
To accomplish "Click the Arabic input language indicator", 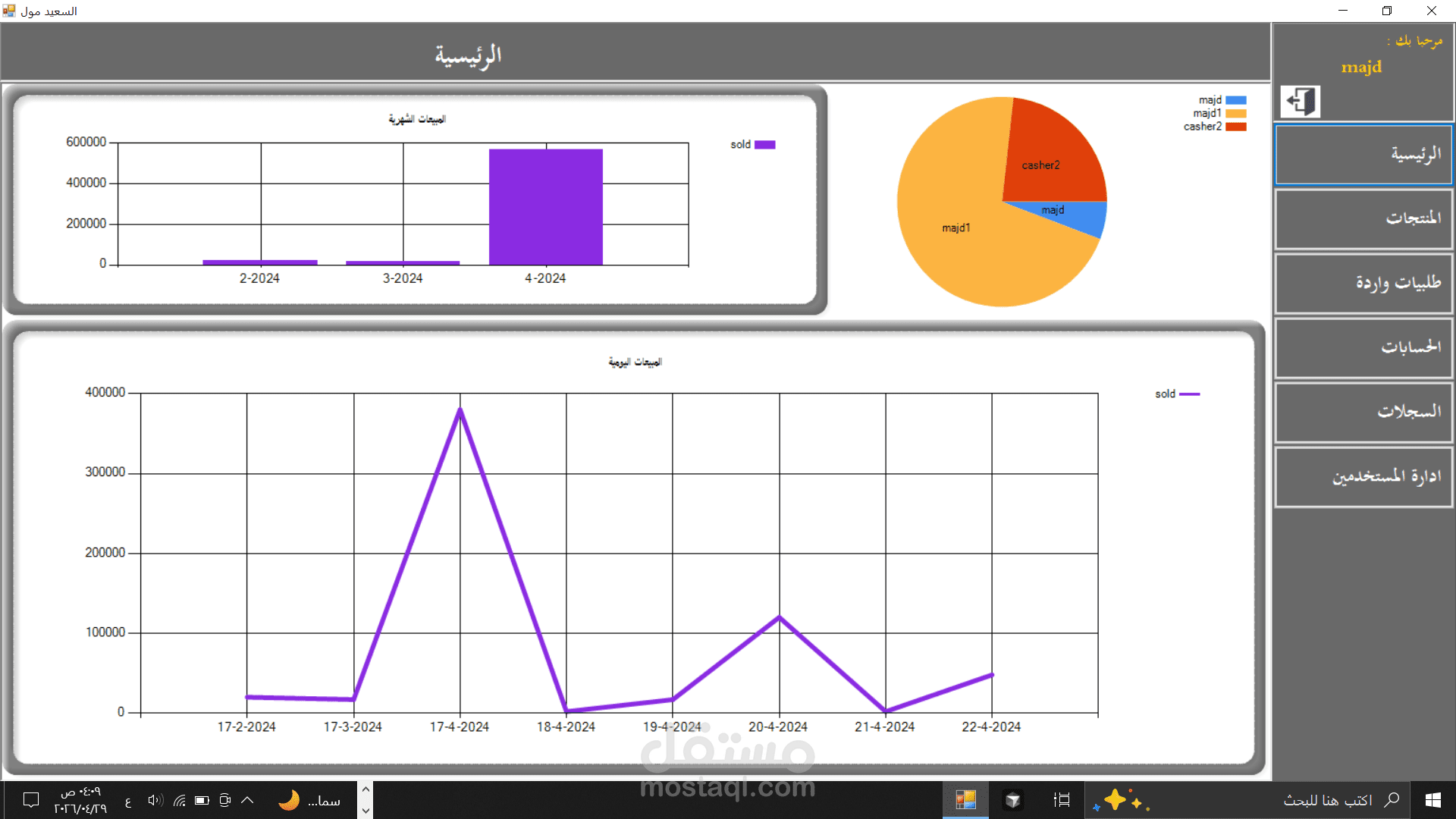I will click(128, 802).
